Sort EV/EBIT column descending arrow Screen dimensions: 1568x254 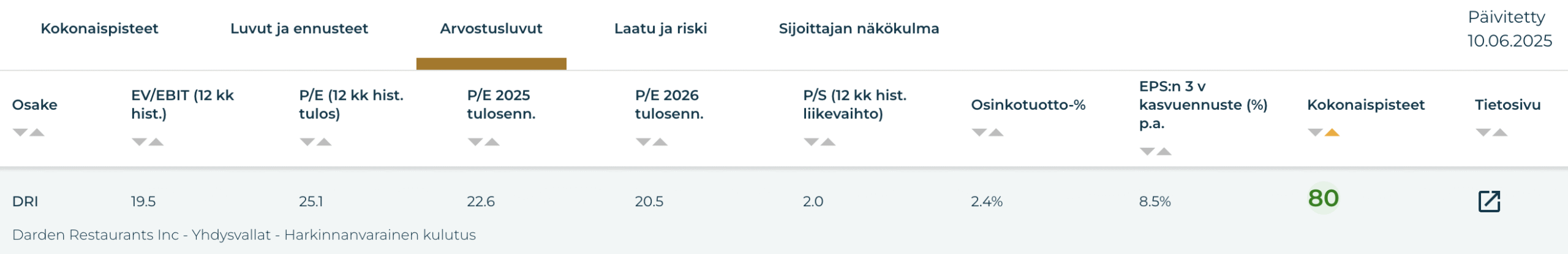(x=139, y=142)
